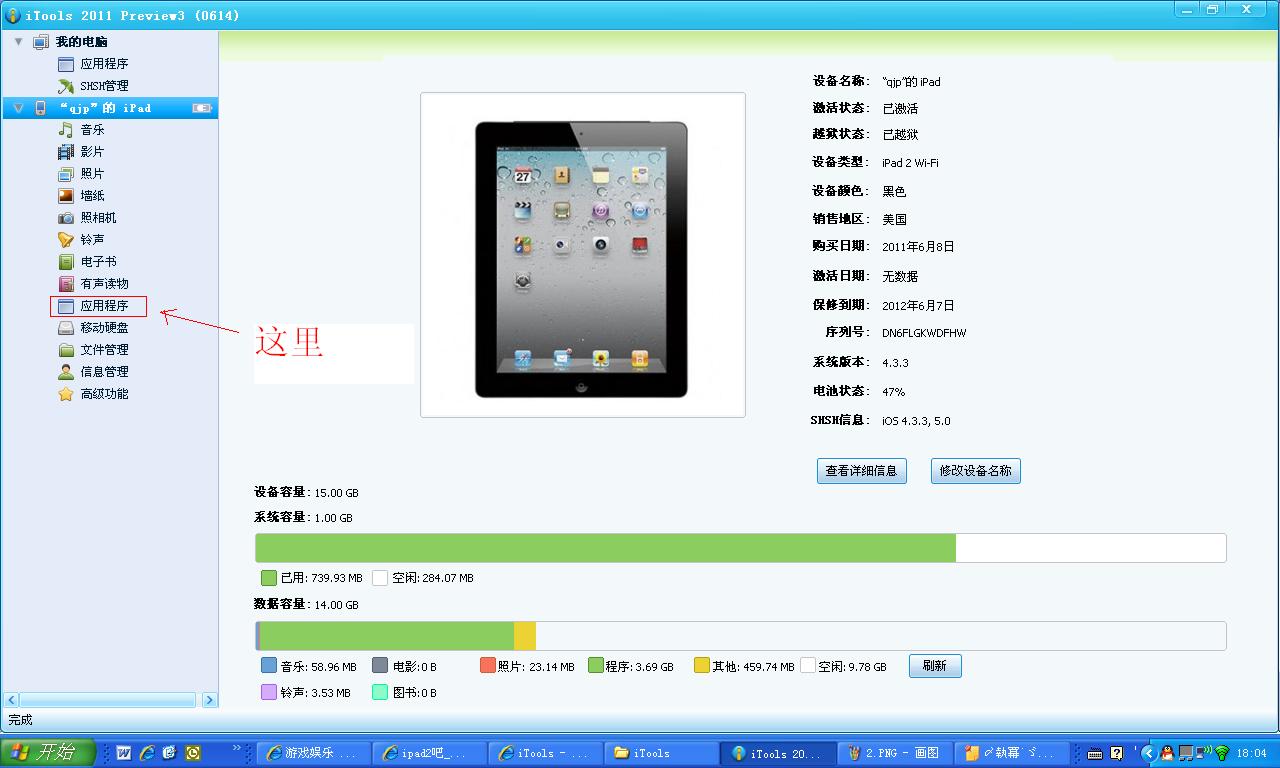Expand the quick launch overflow chevron
The height and width of the screenshot is (768, 1280).
tap(237, 748)
